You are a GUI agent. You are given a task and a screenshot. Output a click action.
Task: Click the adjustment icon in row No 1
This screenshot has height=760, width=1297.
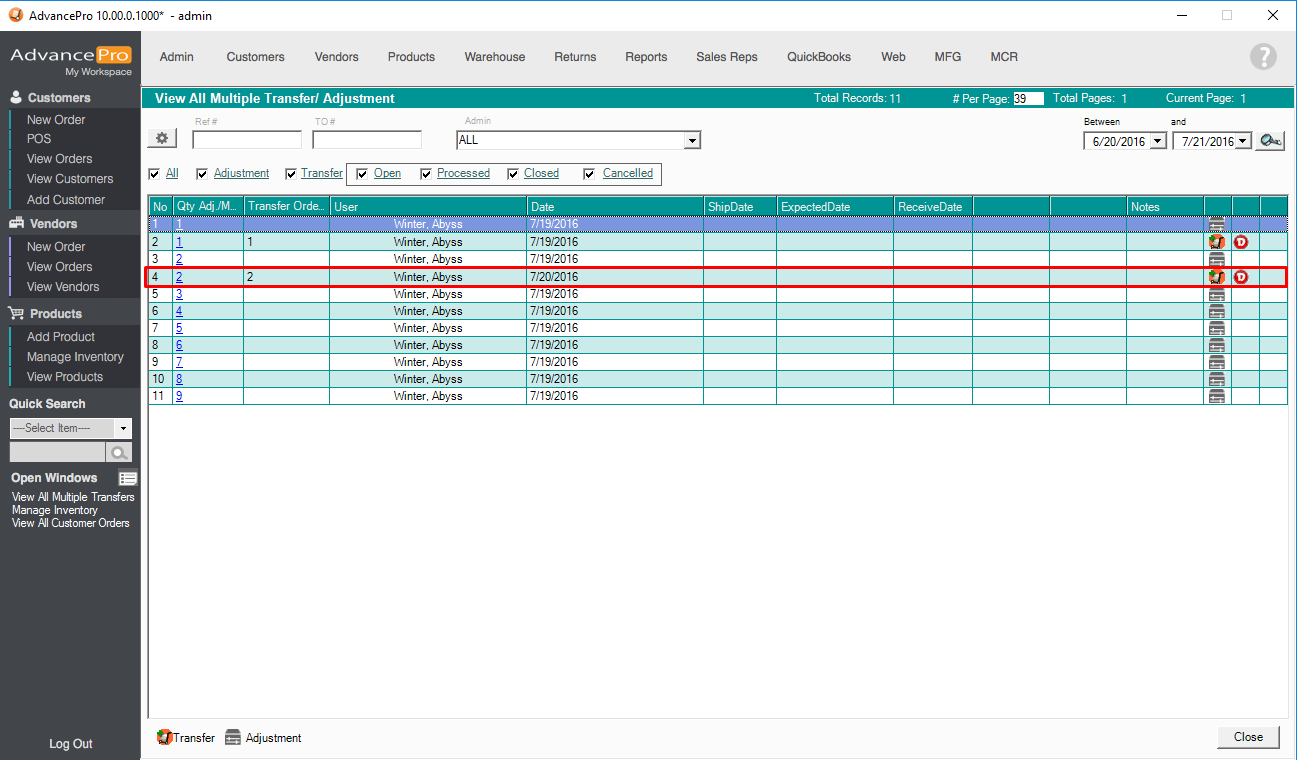(1217, 224)
